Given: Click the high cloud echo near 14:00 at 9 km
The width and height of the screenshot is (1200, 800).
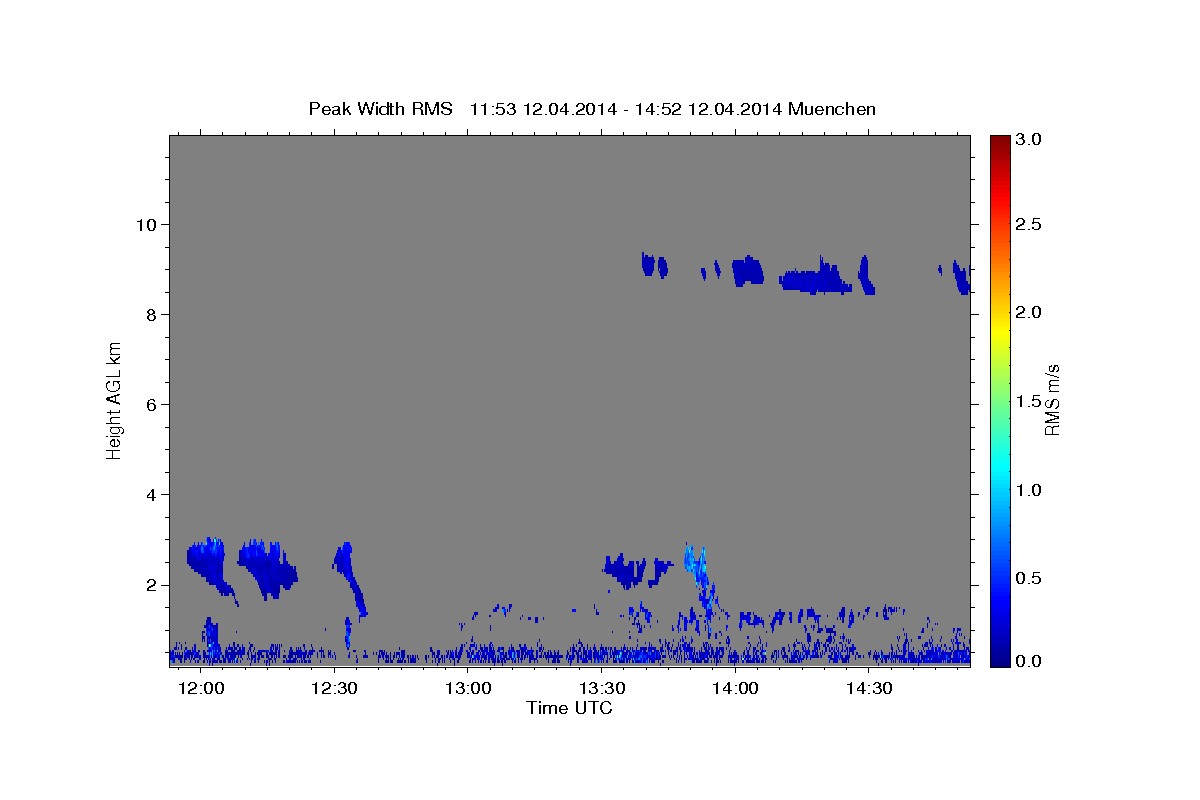Looking at the screenshot, I should pos(747,271).
